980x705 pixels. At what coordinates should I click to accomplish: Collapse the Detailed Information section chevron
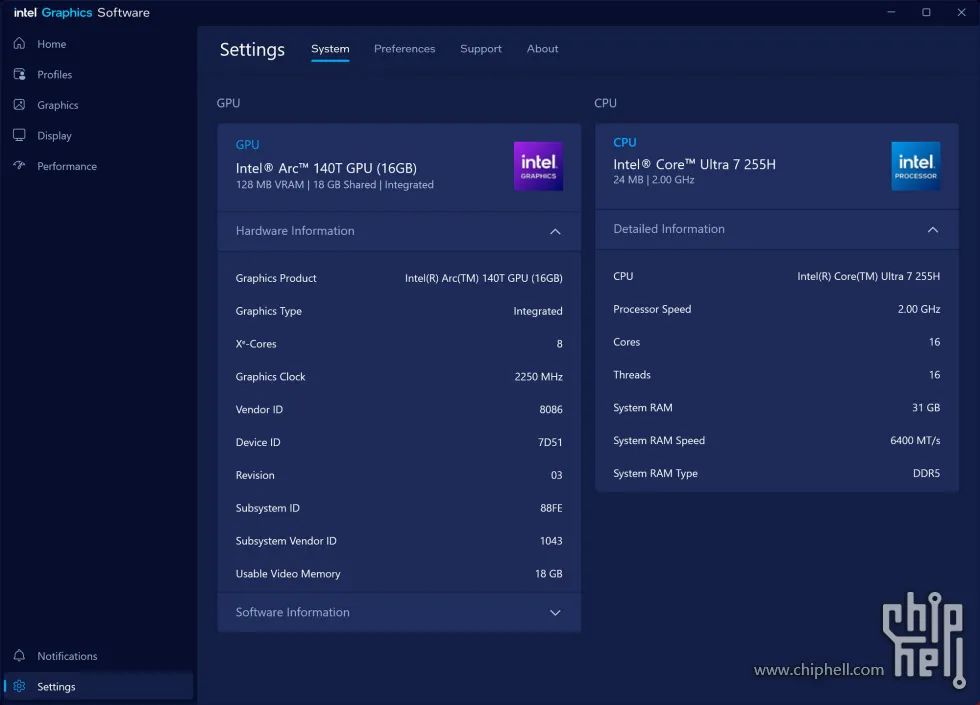[932, 229]
